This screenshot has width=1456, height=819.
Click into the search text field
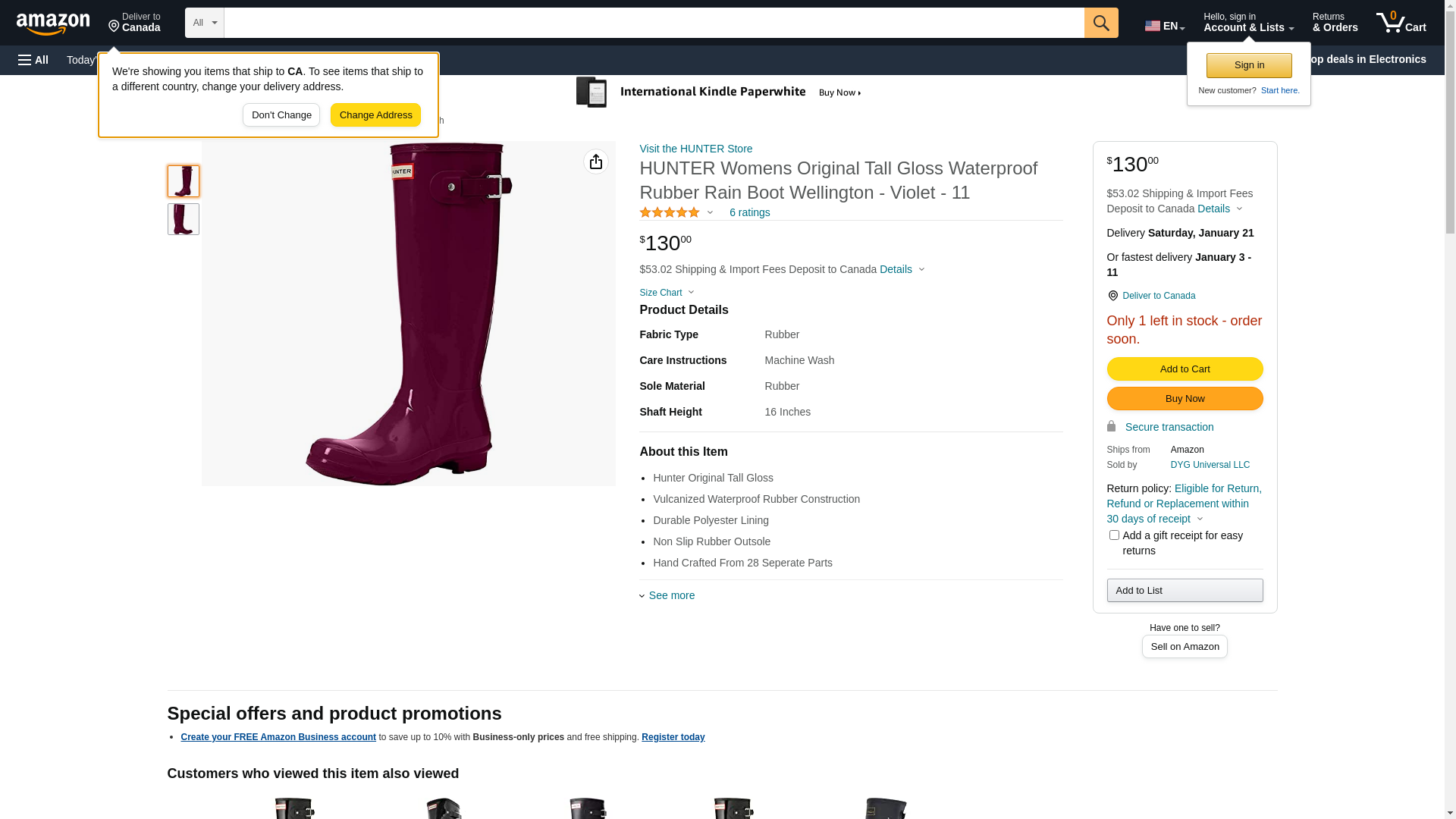click(654, 23)
